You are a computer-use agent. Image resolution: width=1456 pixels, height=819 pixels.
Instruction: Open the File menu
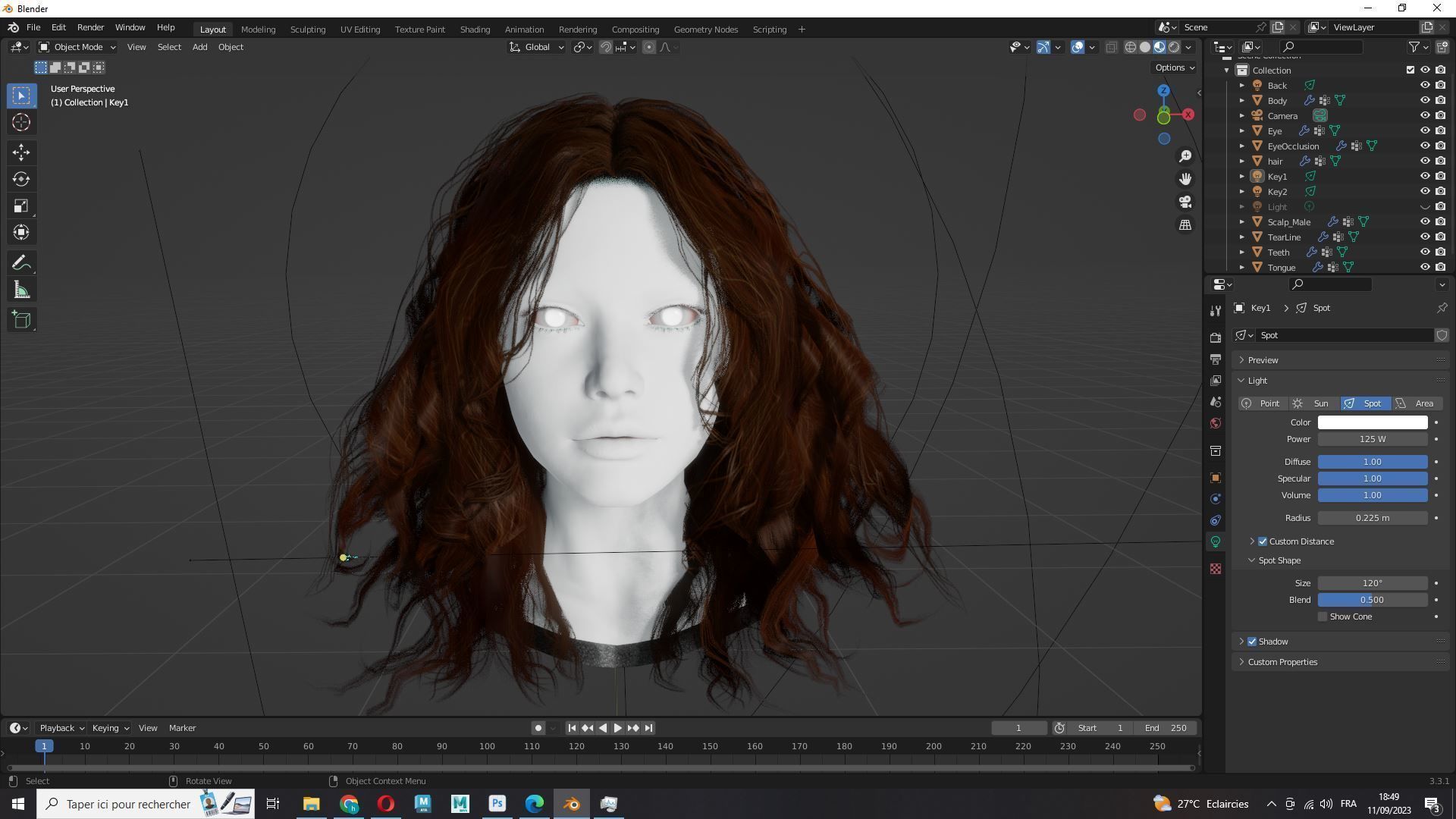click(33, 27)
